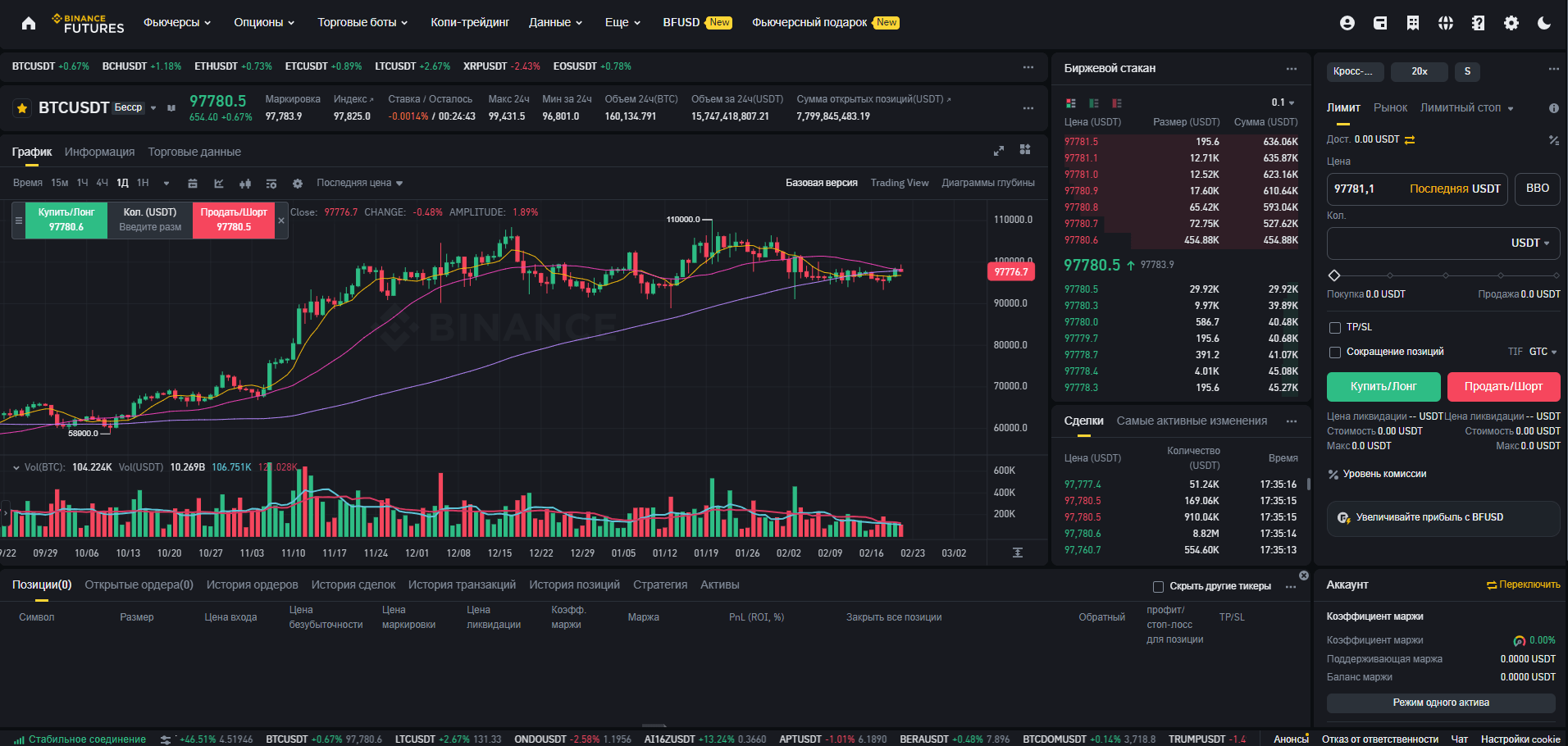1568x746 pixels.
Task: Open TIF GTC dropdown
Action: [1543, 353]
